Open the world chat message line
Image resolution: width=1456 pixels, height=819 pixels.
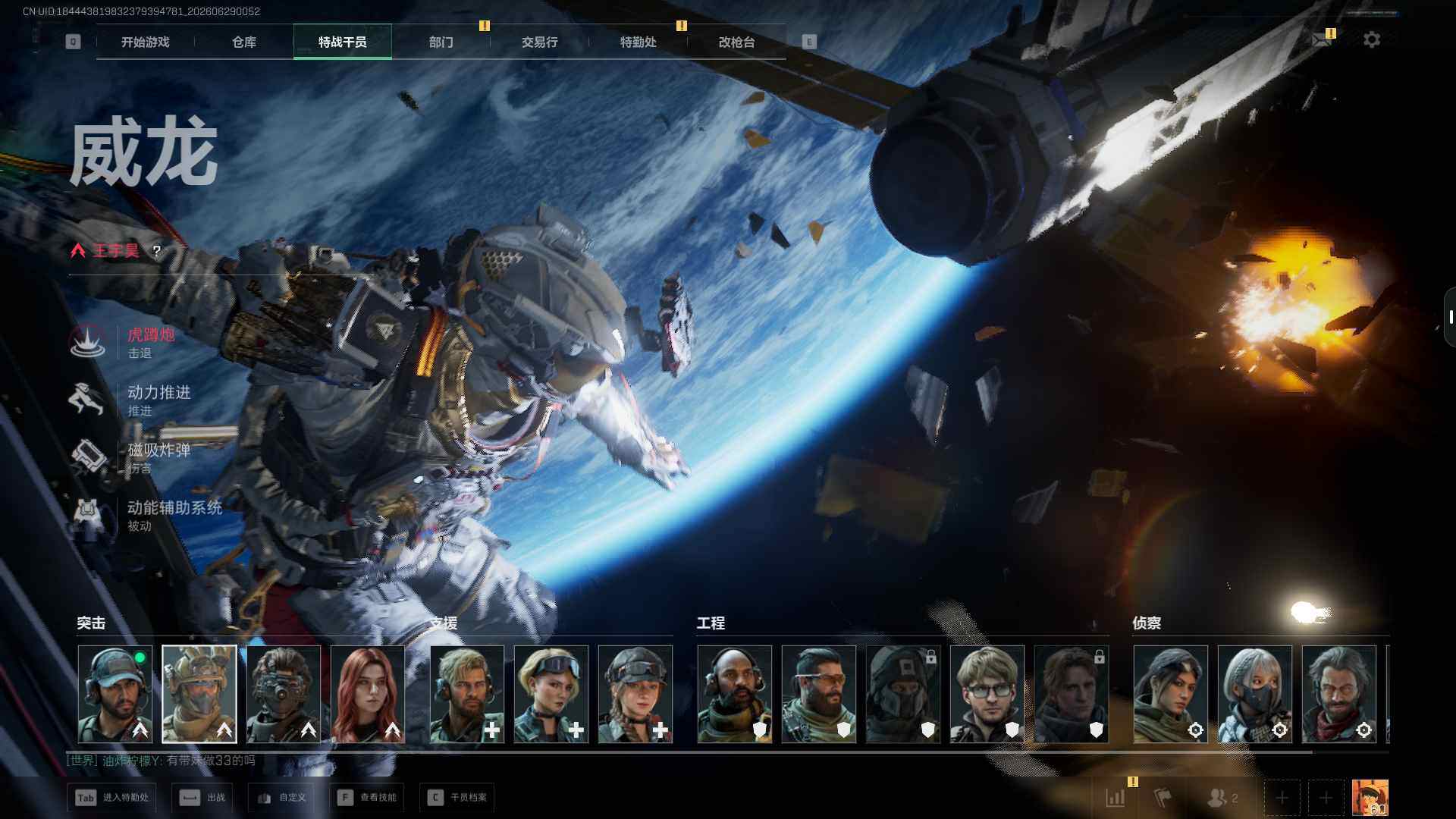click(161, 761)
